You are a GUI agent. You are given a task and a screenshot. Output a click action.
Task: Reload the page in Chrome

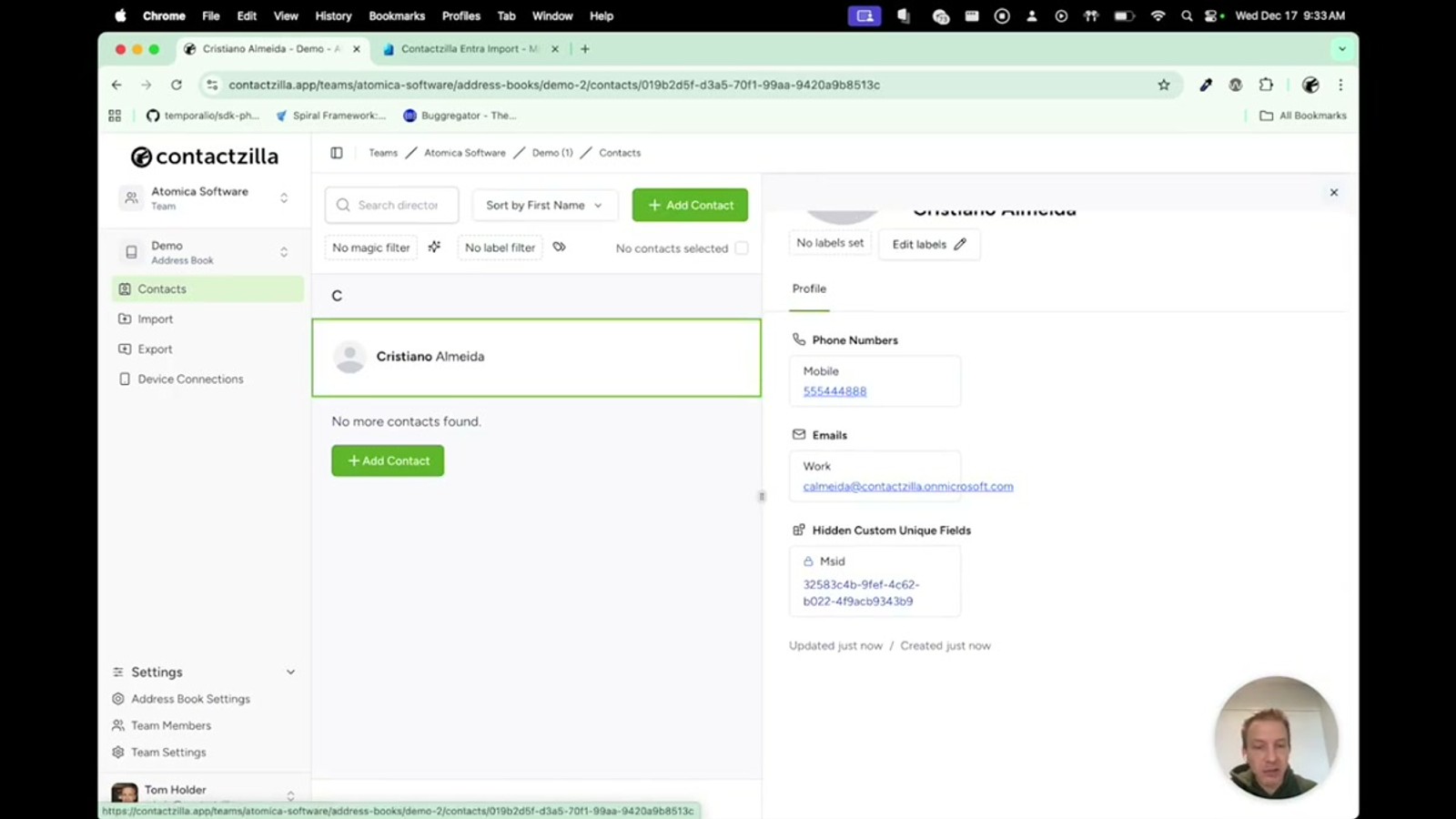[x=177, y=85]
